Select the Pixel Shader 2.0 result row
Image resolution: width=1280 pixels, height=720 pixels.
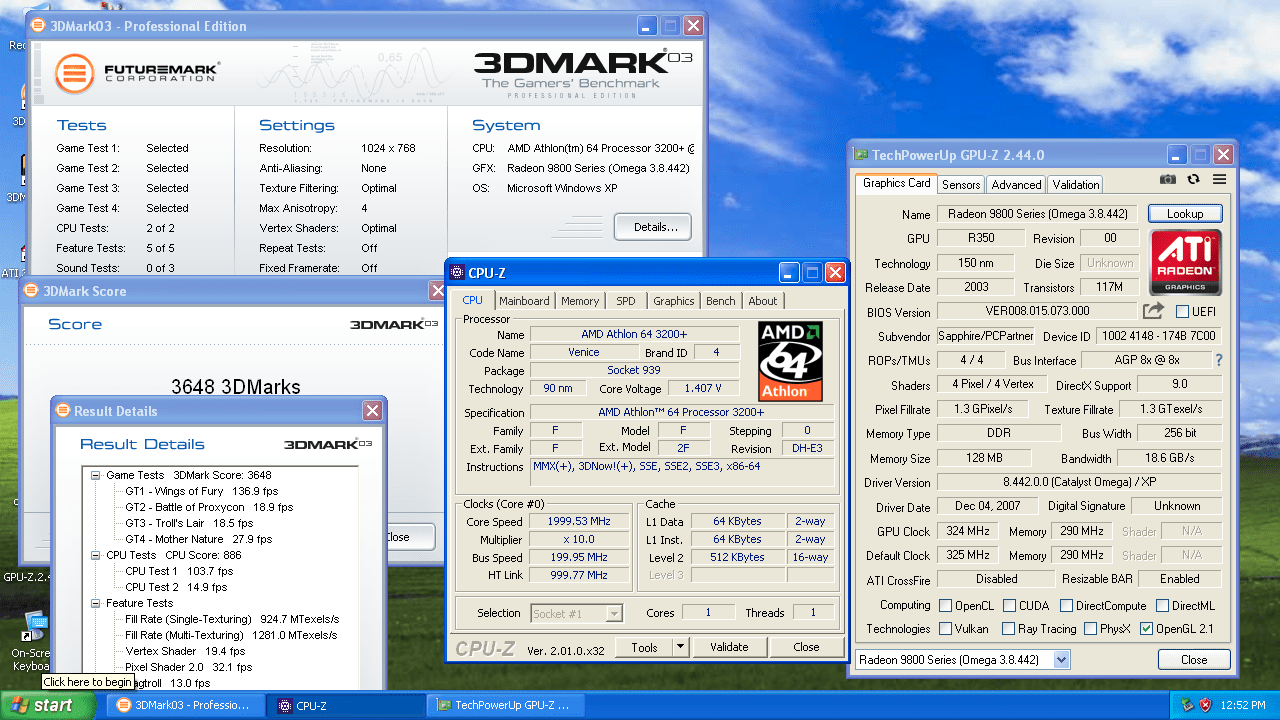[x=188, y=667]
